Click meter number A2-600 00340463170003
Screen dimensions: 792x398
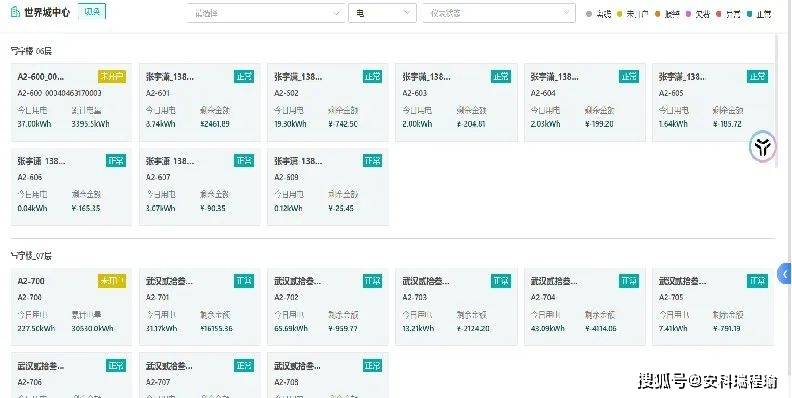59,93
